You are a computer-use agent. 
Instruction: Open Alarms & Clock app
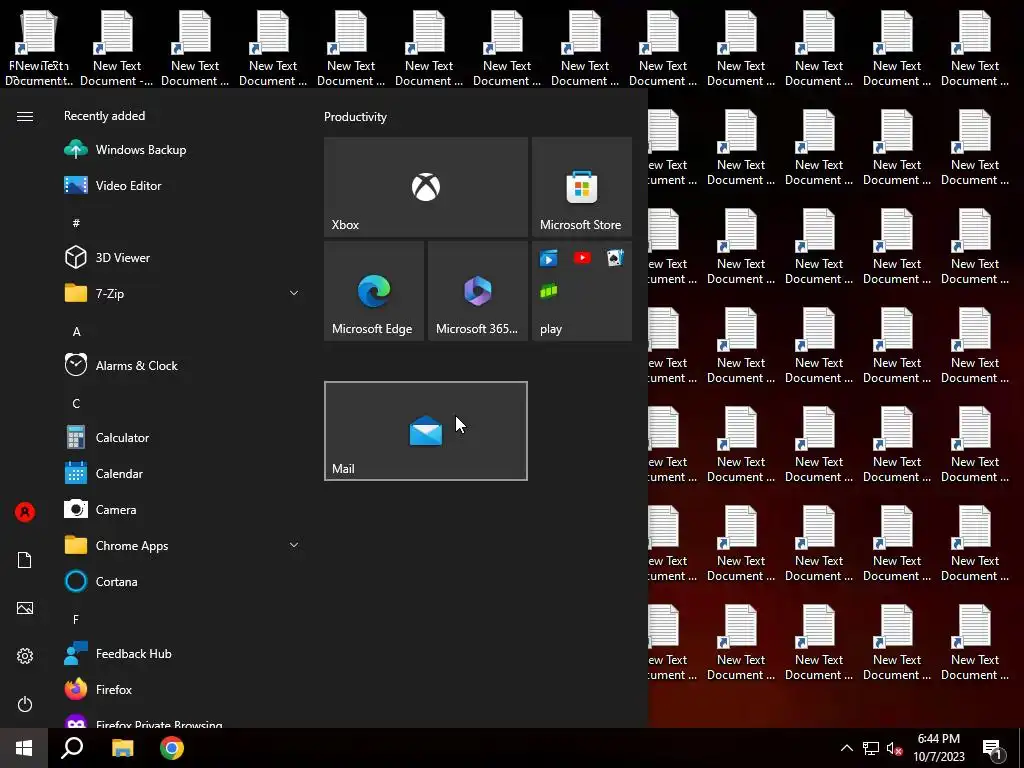[182, 366]
